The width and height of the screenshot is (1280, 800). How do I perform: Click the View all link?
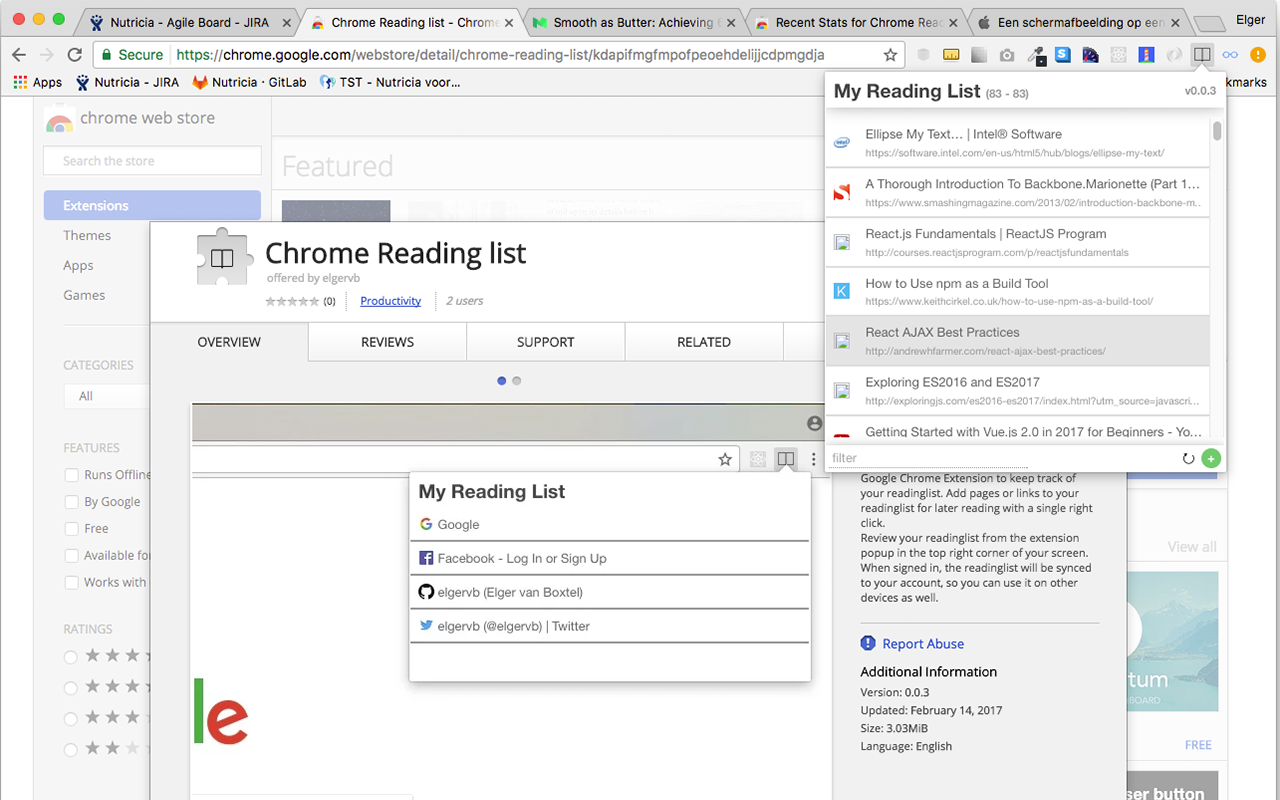point(1192,547)
